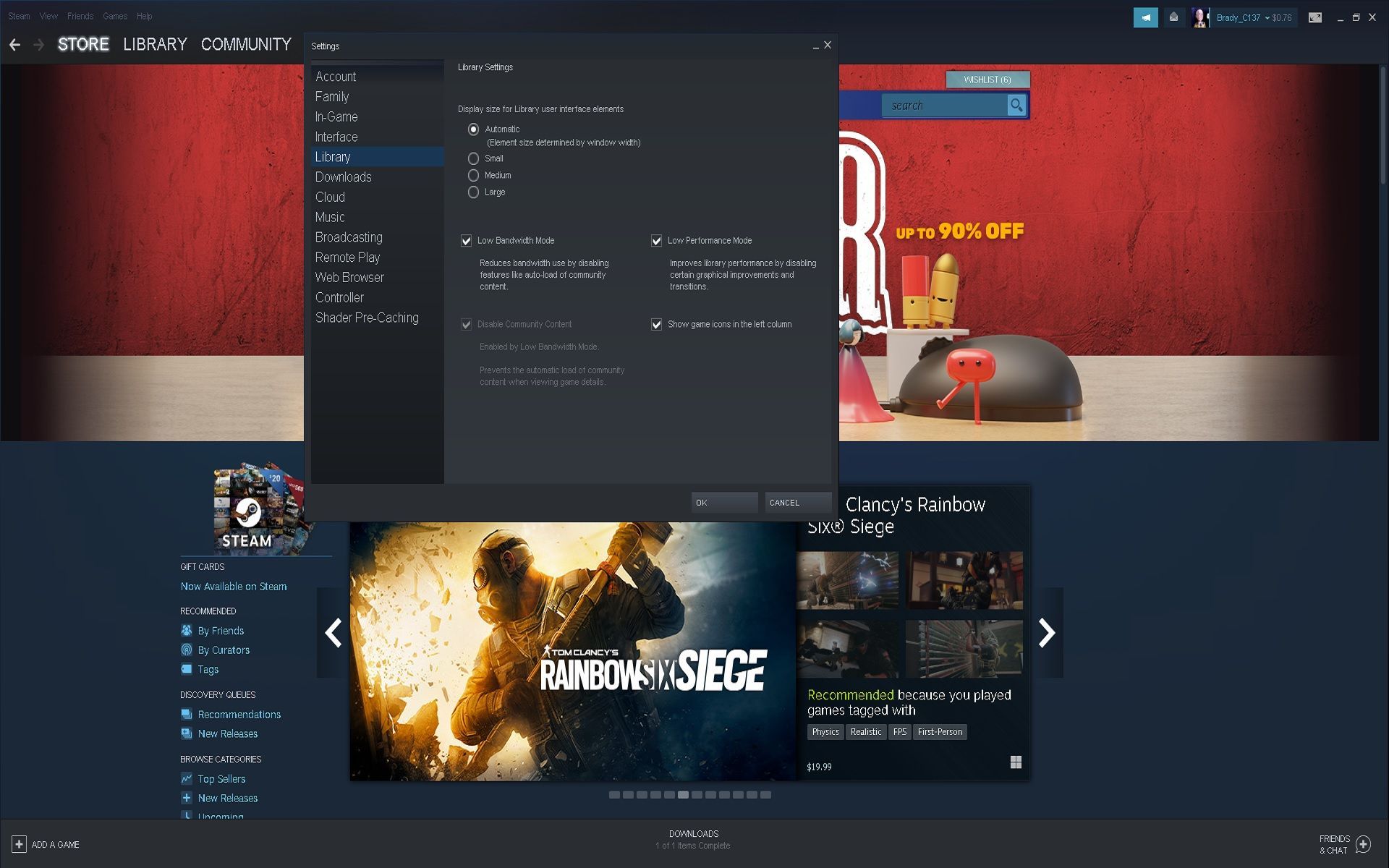Viewport: 1389px width, 868px height.
Task: Open Shader Pre-Caching settings category
Action: [377, 318]
